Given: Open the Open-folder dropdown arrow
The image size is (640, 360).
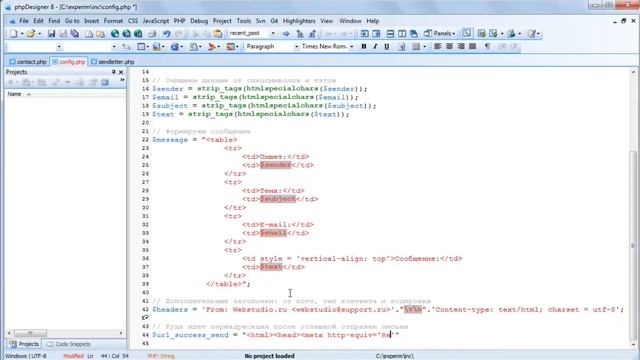Looking at the screenshot, I should [39, 34].
